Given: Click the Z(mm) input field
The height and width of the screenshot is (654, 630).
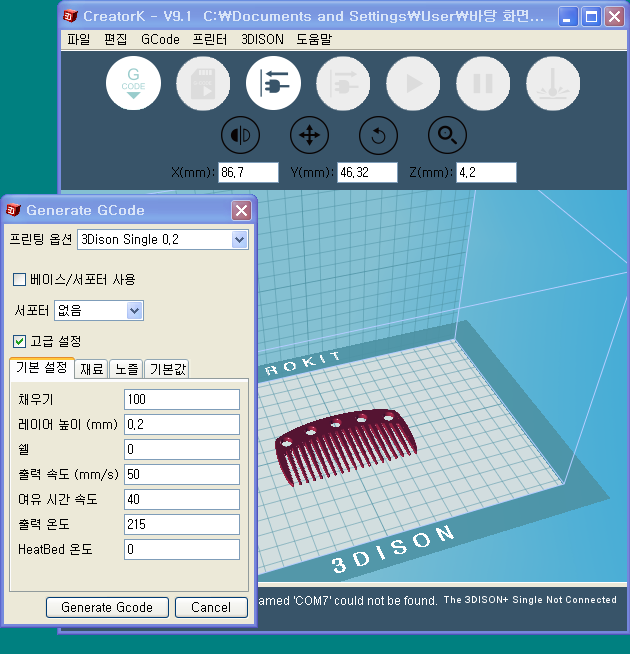Looking at the screenshot, I should (486, 172).
